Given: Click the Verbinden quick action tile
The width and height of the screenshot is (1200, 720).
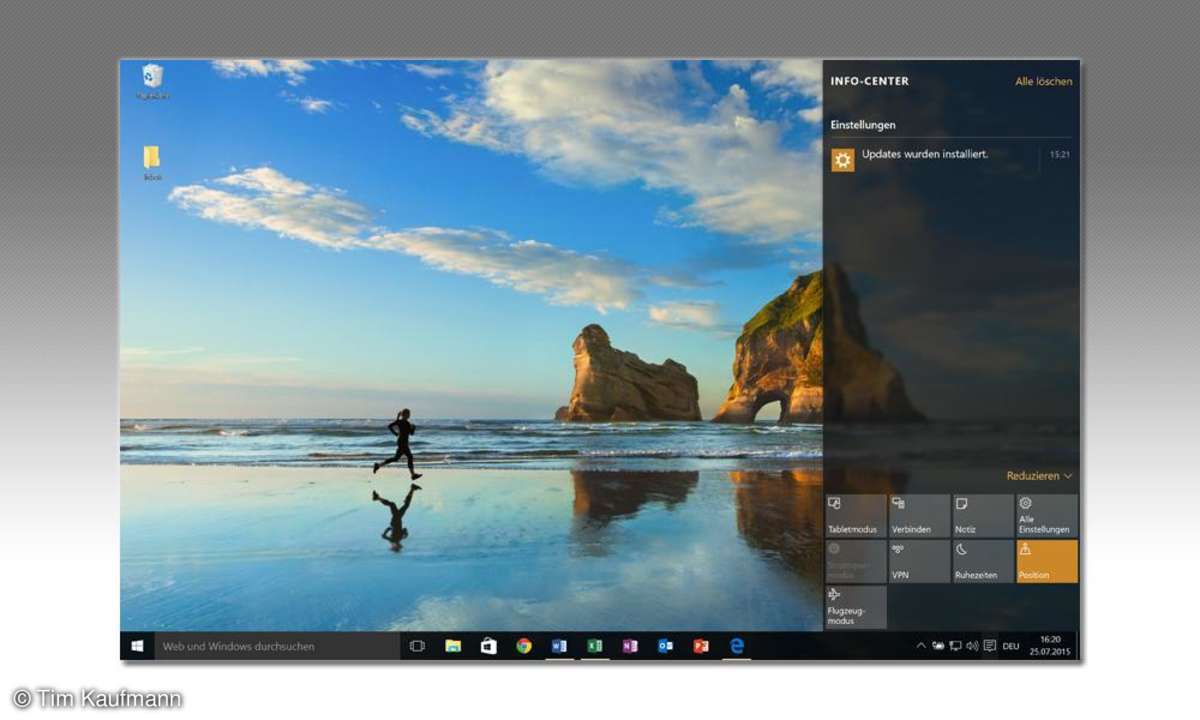Looking at the screenshot, I should click(x=919, y=516).
